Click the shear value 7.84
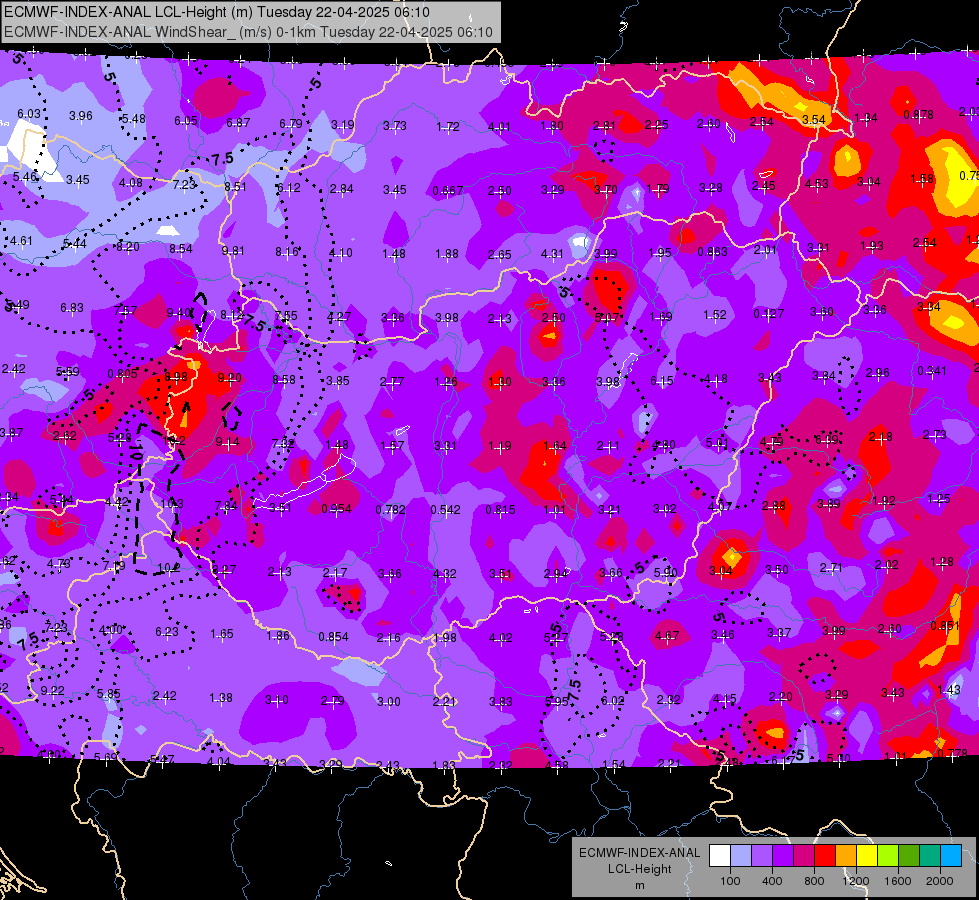979x900 pixels. tap(226, 505)
